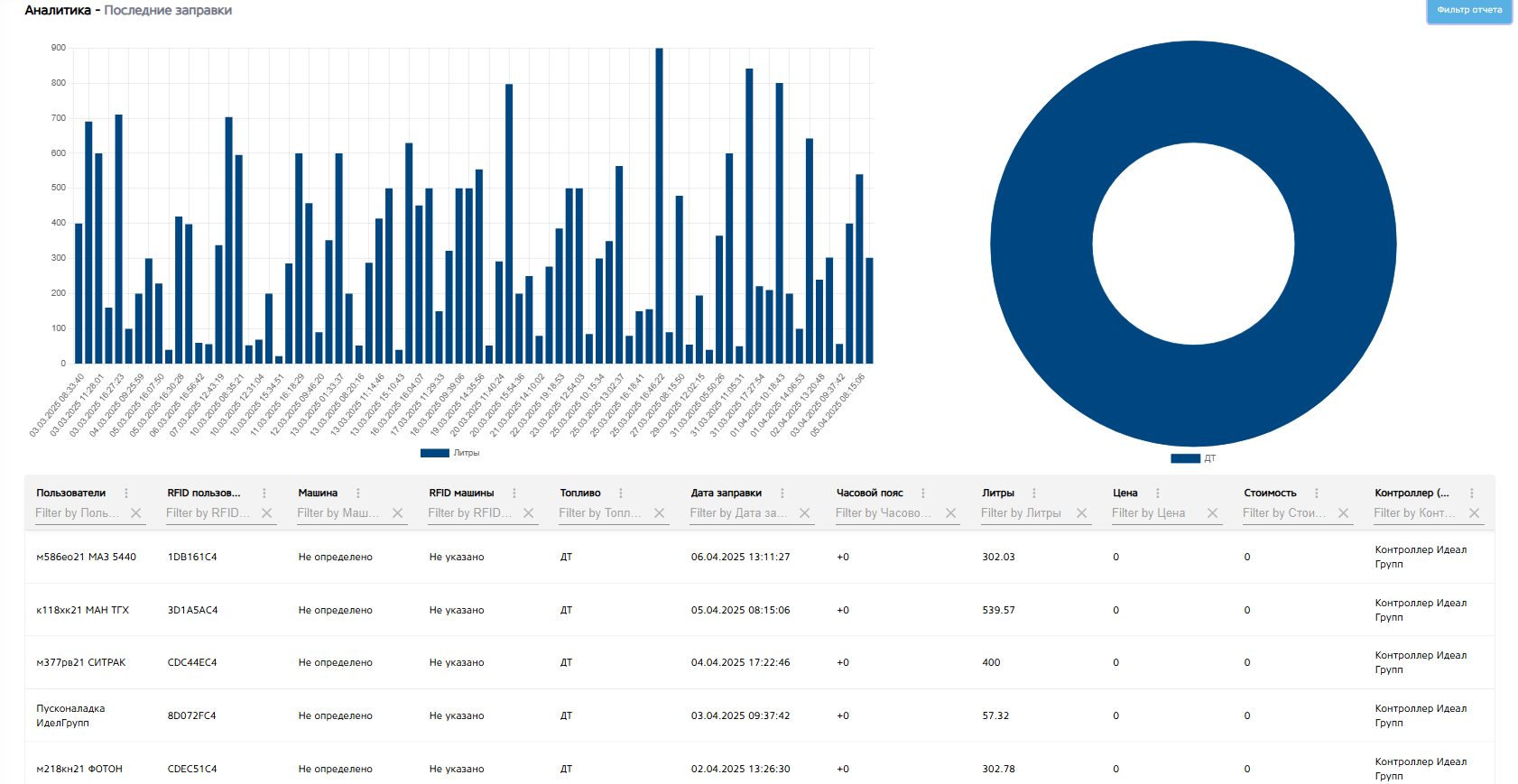This screenshot has width=1518, height=784.
Task: Open column menu for Пользователи
Action: tap(126, 493)
